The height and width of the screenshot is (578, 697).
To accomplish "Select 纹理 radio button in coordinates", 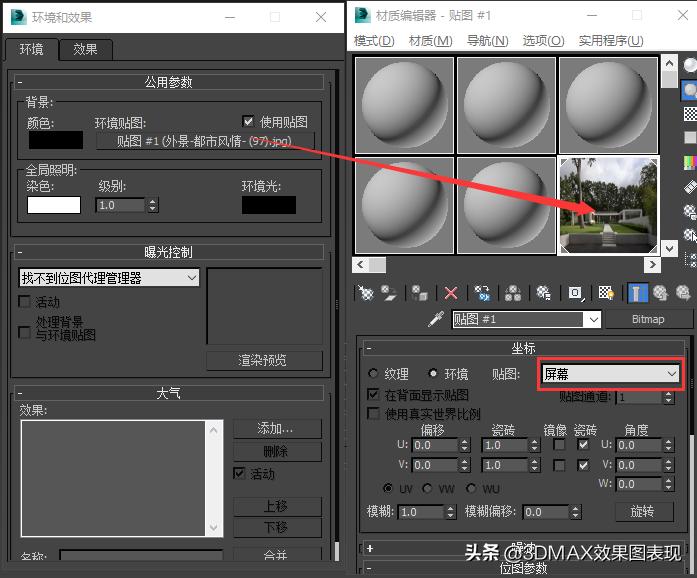I will click(373, 373).
